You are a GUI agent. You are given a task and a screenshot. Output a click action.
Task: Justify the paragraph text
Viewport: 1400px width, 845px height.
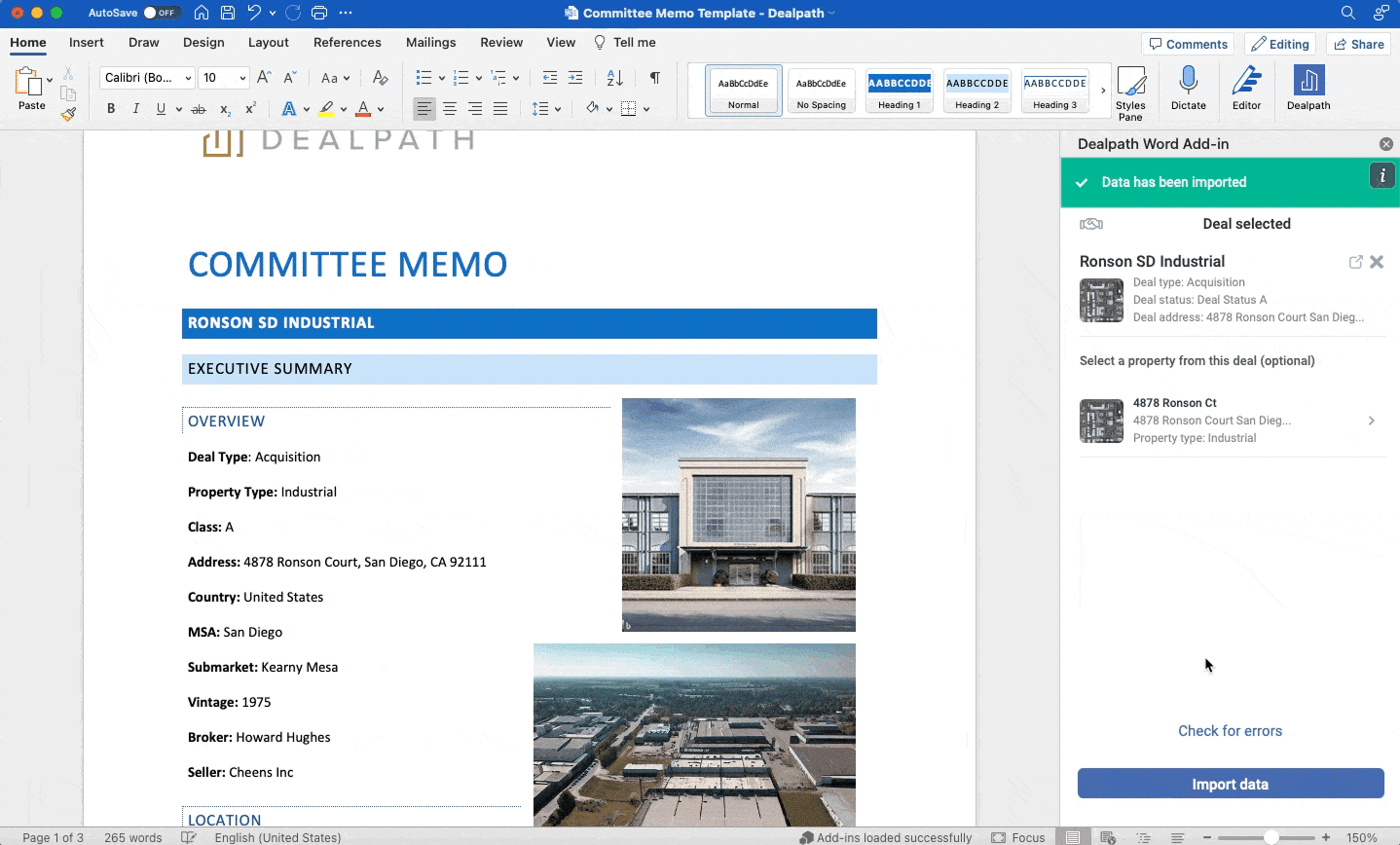click(500, 109)
